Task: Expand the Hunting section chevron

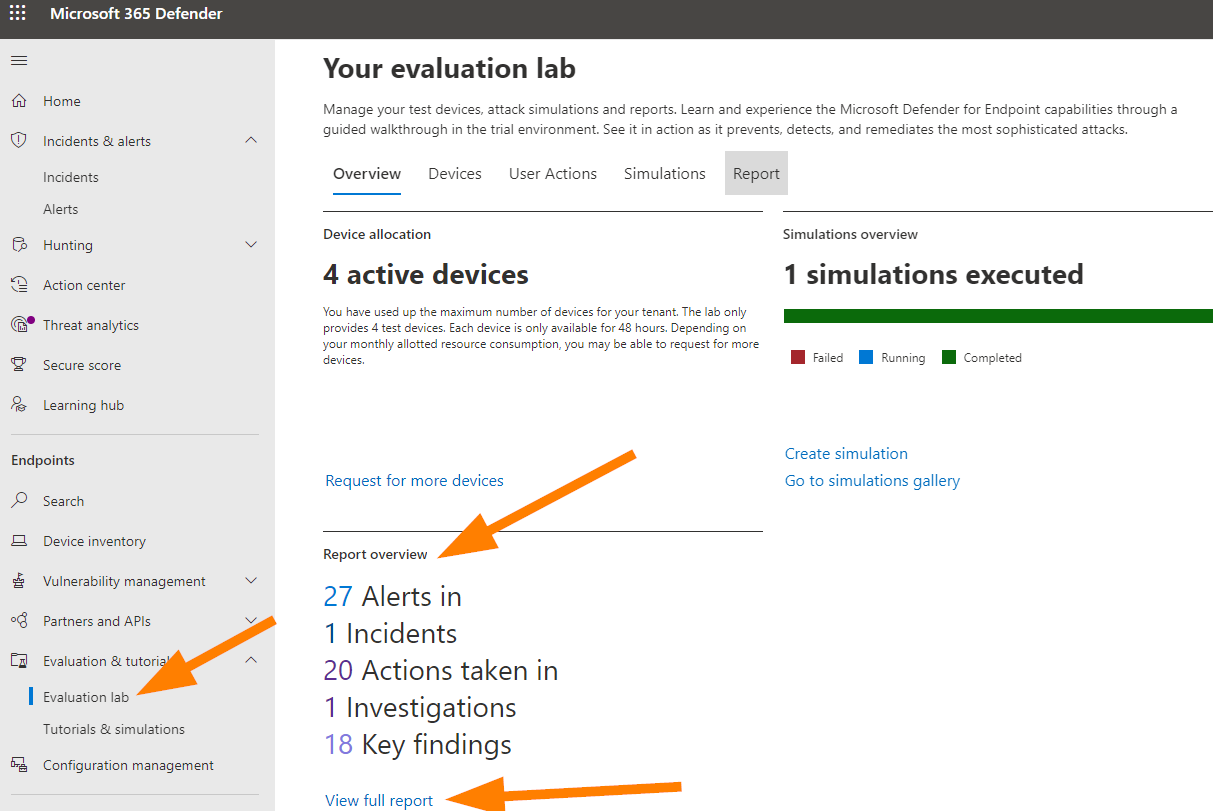Action: (x=251, y=244)
